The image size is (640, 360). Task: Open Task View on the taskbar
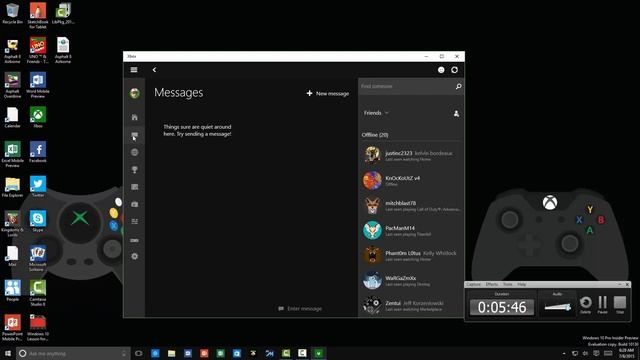coord(139,353)
